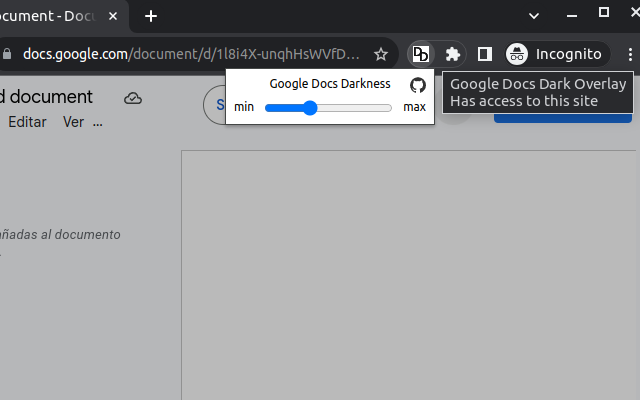Open the Editar menu

tap(27, 122)
